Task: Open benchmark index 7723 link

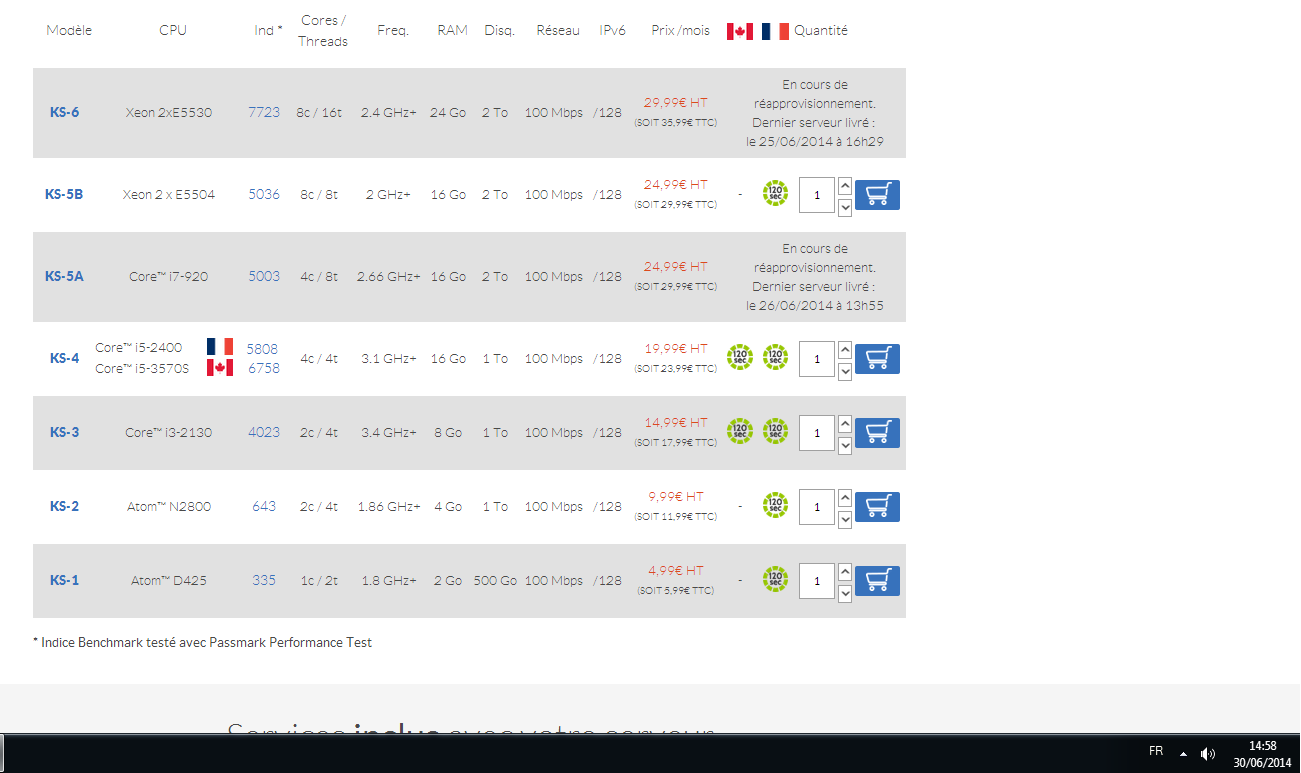Action: [264, 112]
